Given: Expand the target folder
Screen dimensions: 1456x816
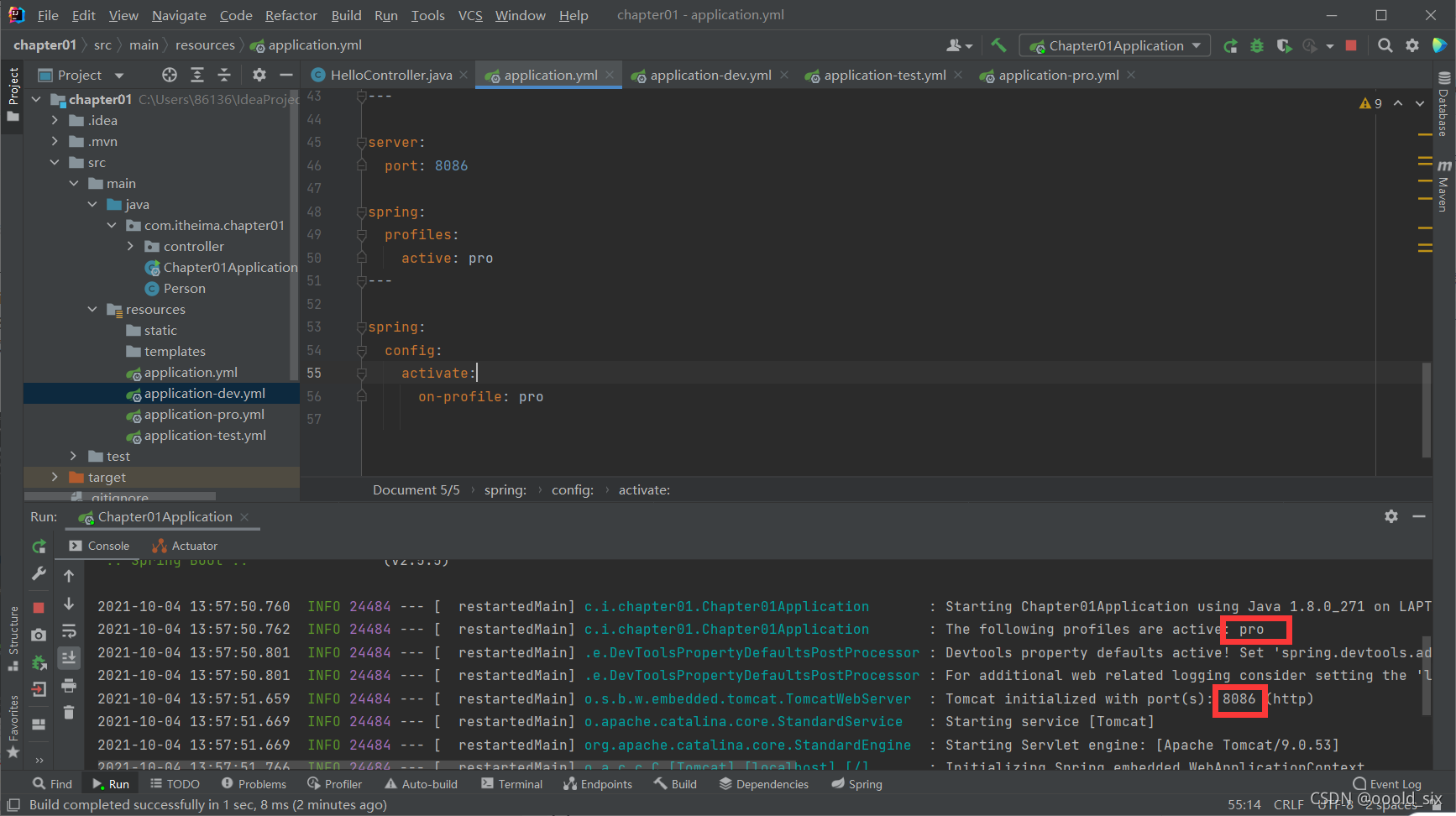Looking at the screenshot, I should click(x=55, y=477).
